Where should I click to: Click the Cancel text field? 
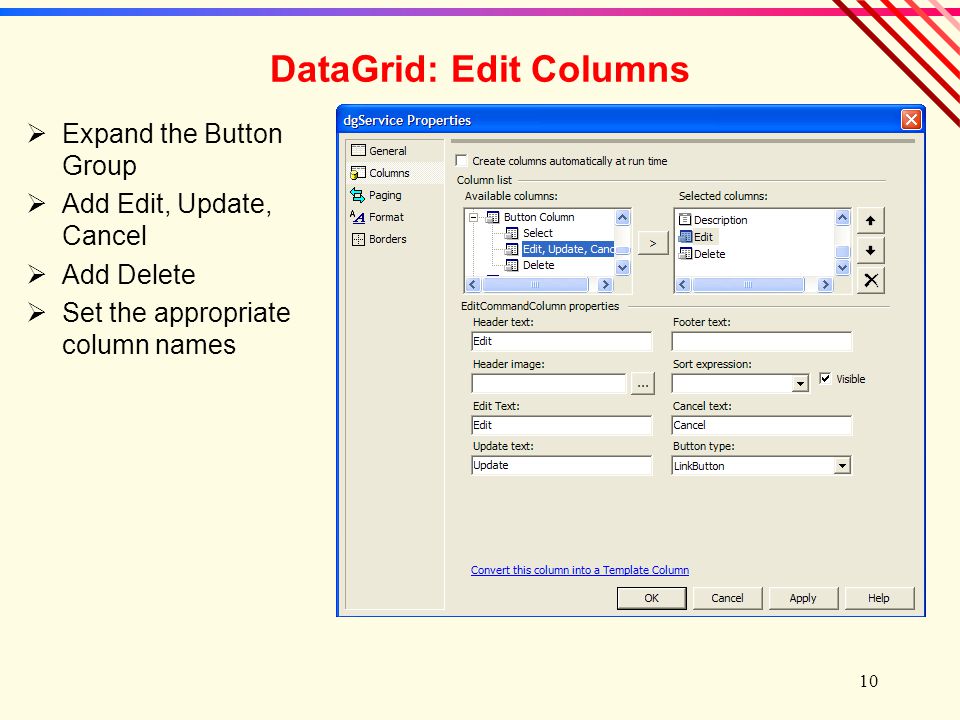pyautogui.click(x=762, y=425)
